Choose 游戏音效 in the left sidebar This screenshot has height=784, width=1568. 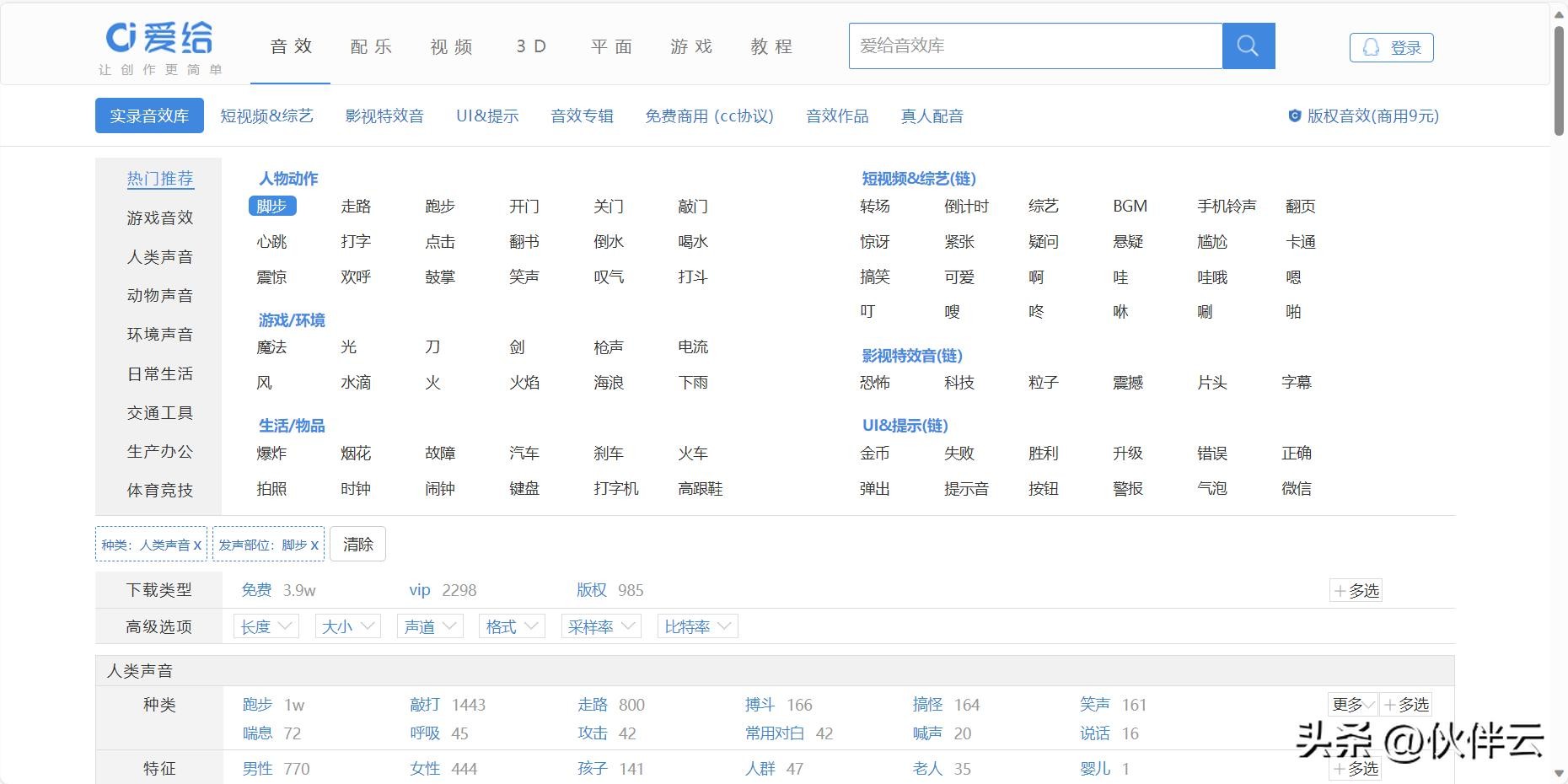coord(160,218)
